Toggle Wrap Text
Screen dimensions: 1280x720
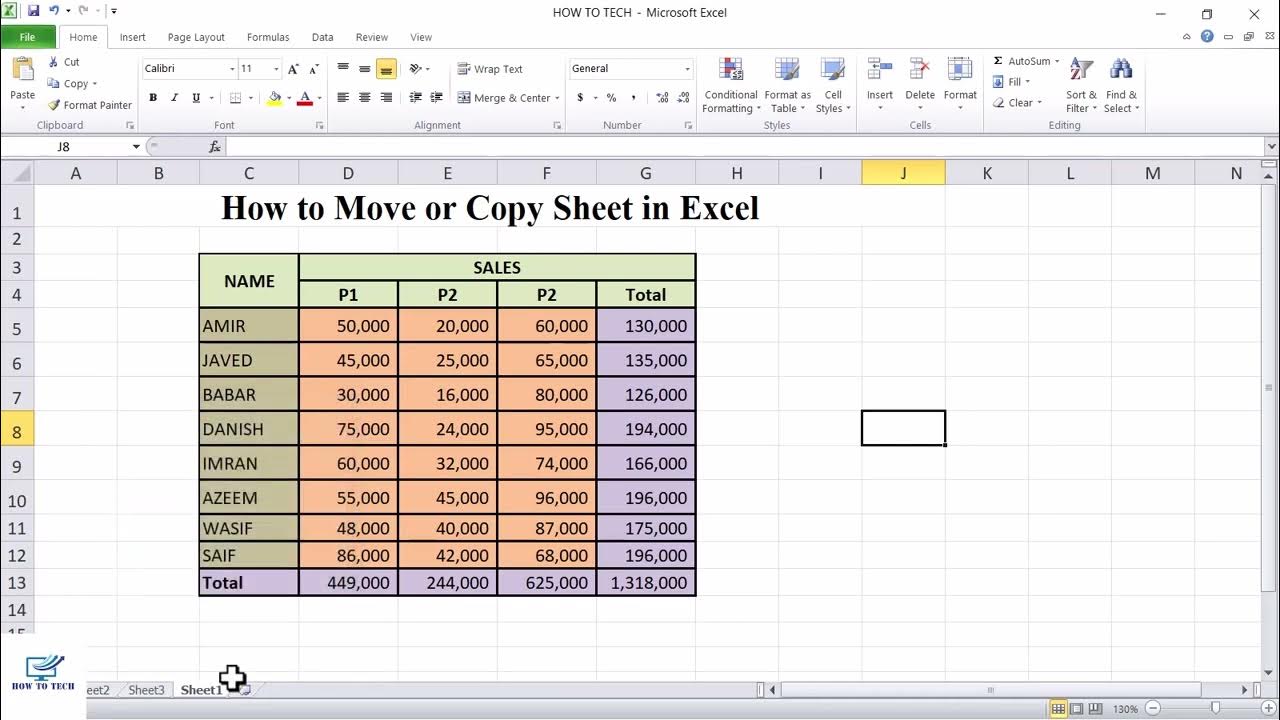(x=490, y=69)
